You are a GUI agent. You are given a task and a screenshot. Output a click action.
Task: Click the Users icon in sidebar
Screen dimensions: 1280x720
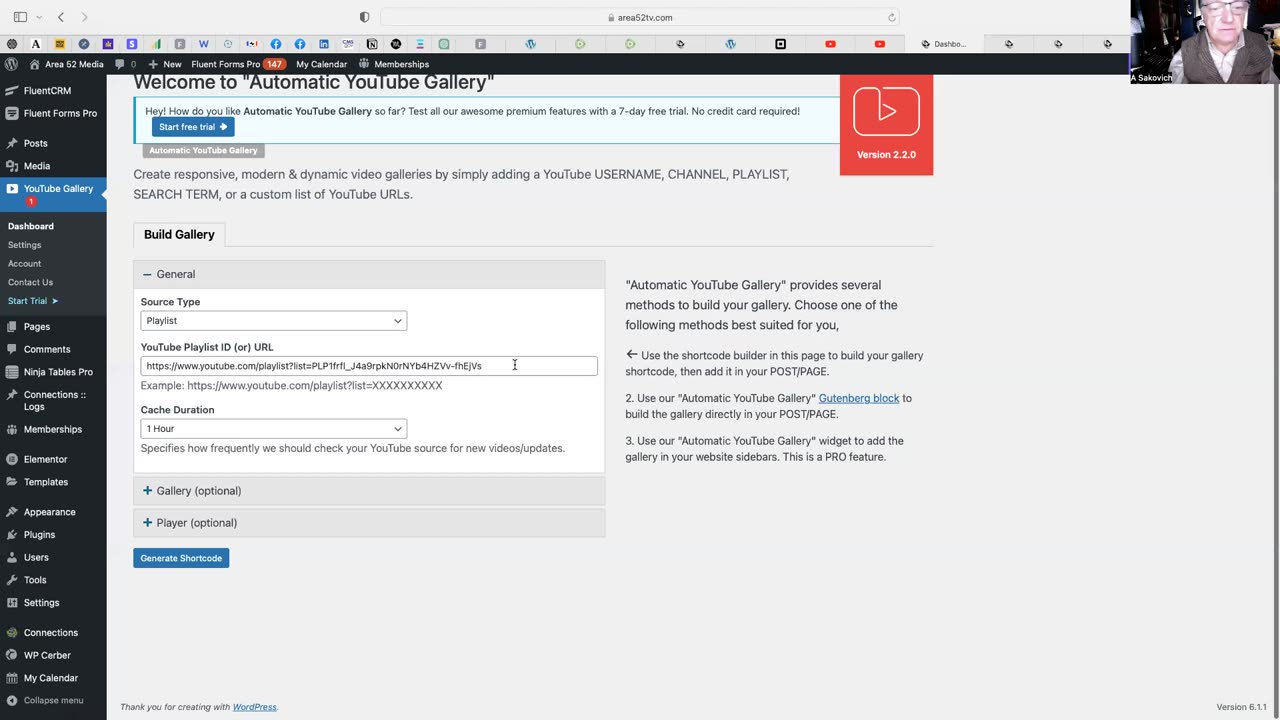coord(12,557)
